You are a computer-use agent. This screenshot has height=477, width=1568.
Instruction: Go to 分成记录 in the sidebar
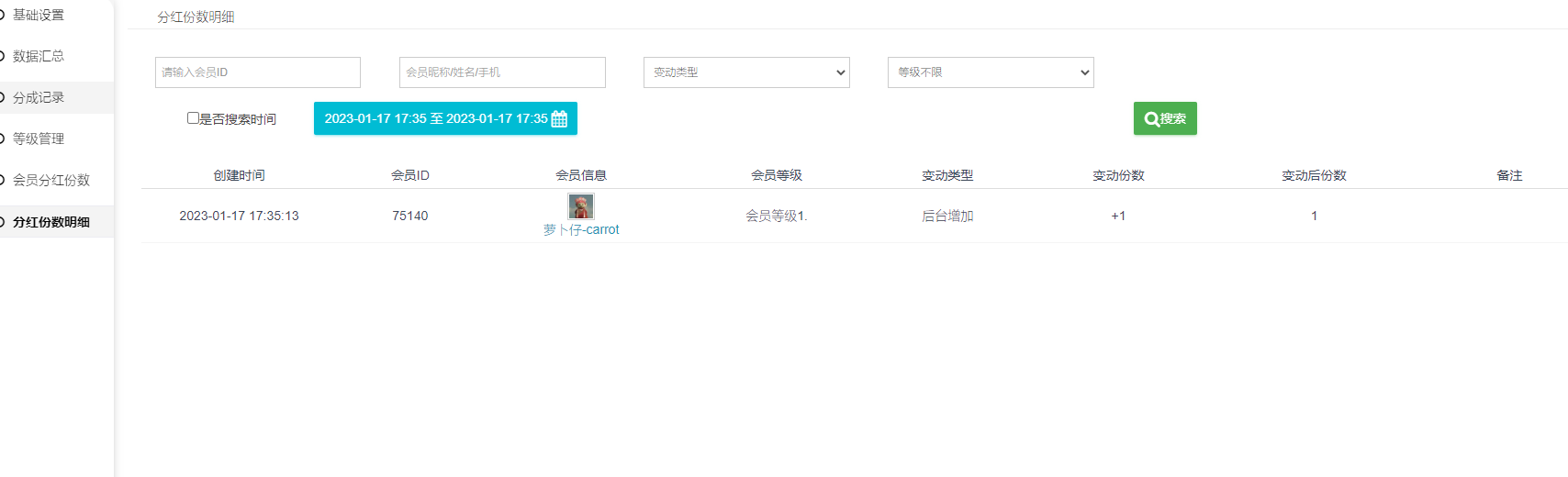pyautogui.click(x=39, y=97)
